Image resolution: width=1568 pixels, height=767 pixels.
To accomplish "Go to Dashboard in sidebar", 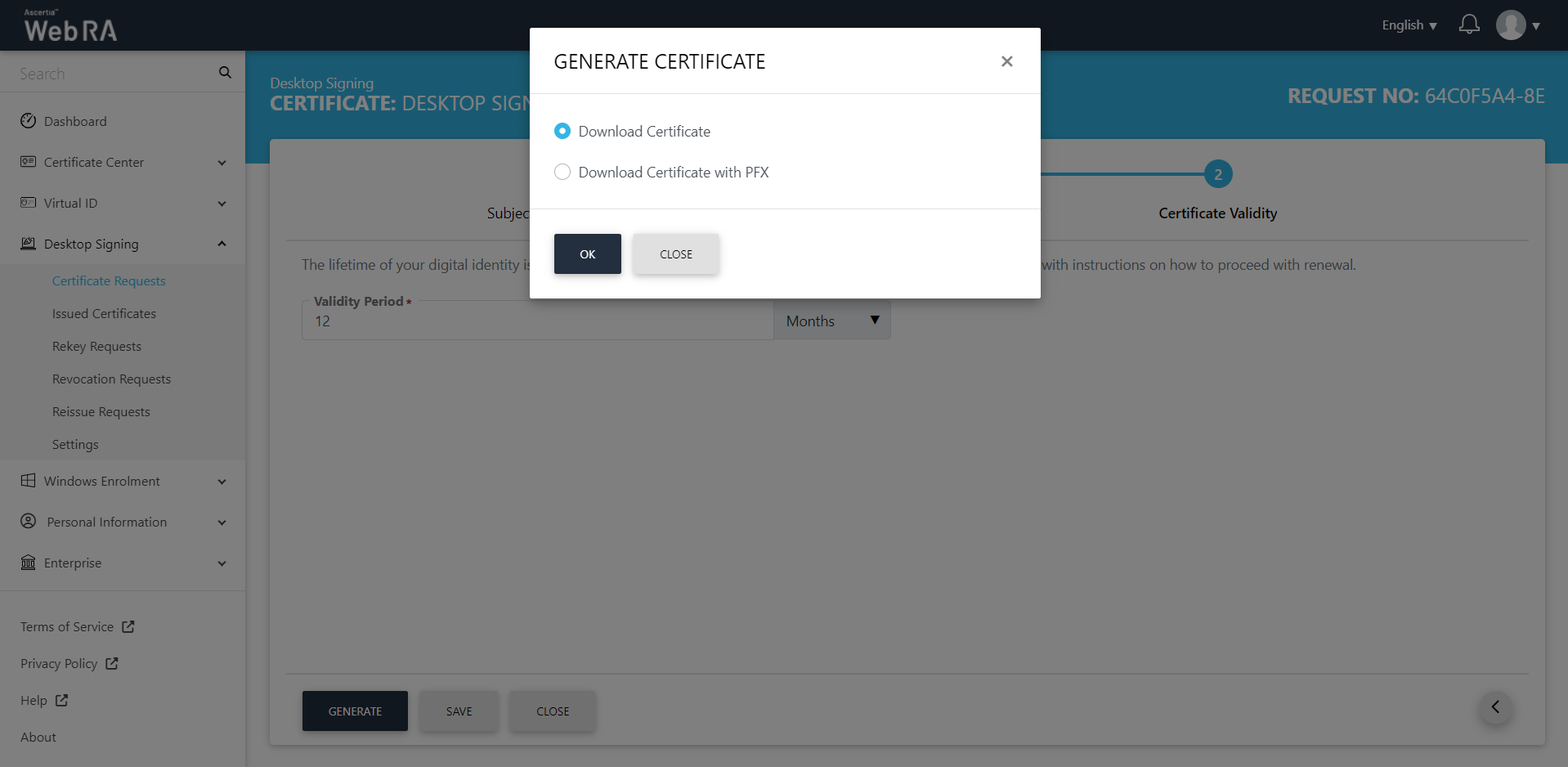I will [x=75, y=121].
